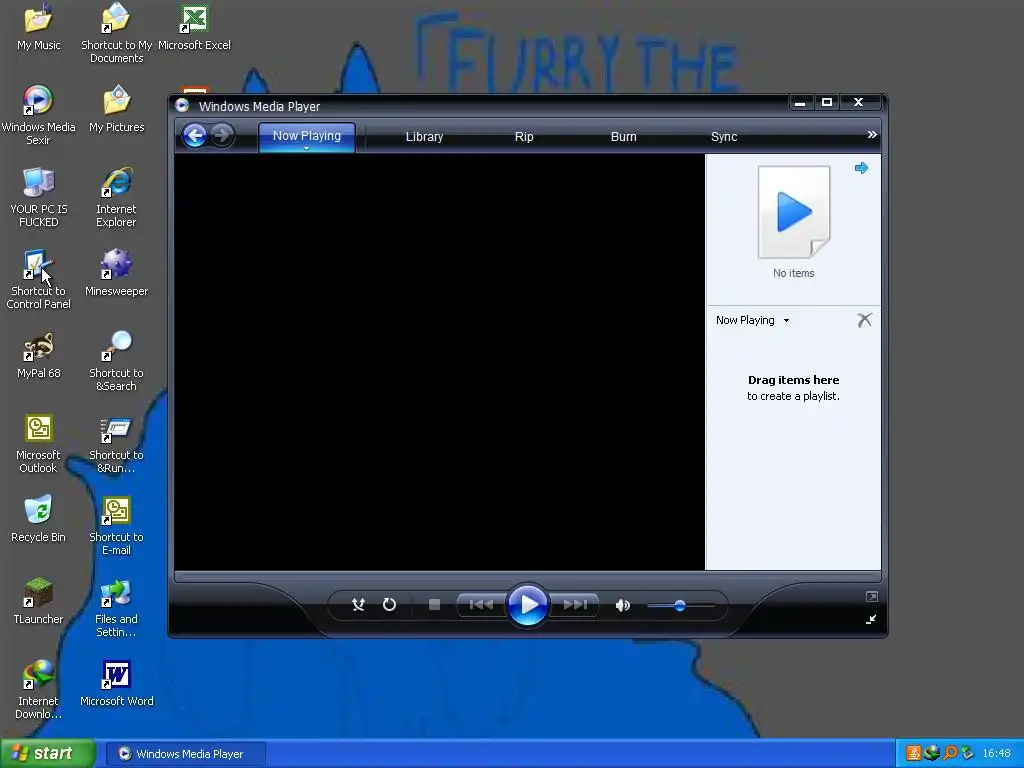Image resolution: width=1024 pixels, height=768 pixels.
Task: Click the Media Player title bar icon
Action: pyautogui.click(x=182, y=105)
